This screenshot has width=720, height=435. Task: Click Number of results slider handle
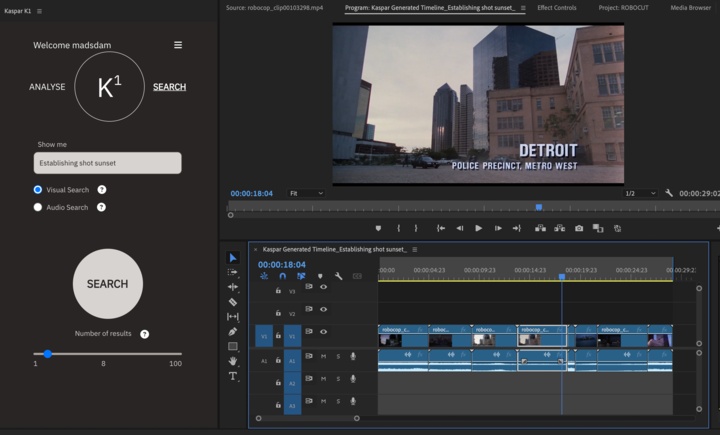(48, 354)
